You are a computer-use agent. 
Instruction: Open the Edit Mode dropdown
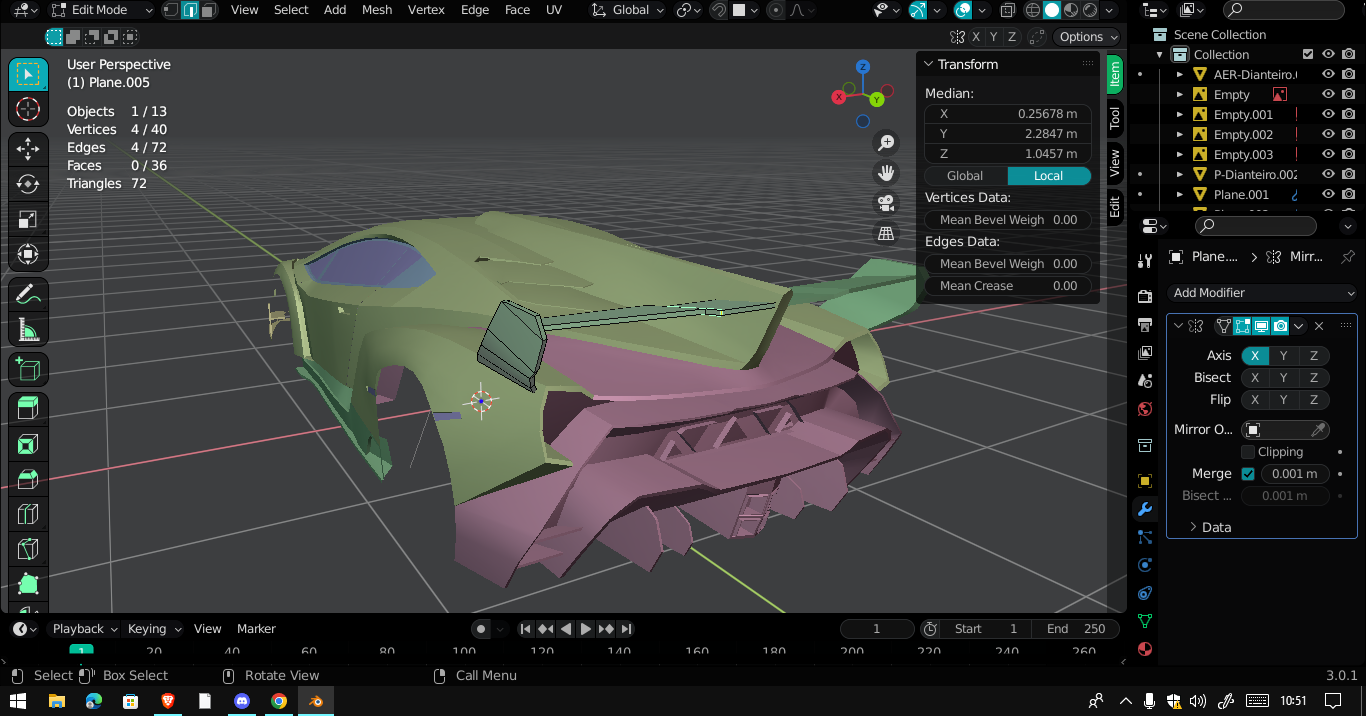tap(102, 10)
